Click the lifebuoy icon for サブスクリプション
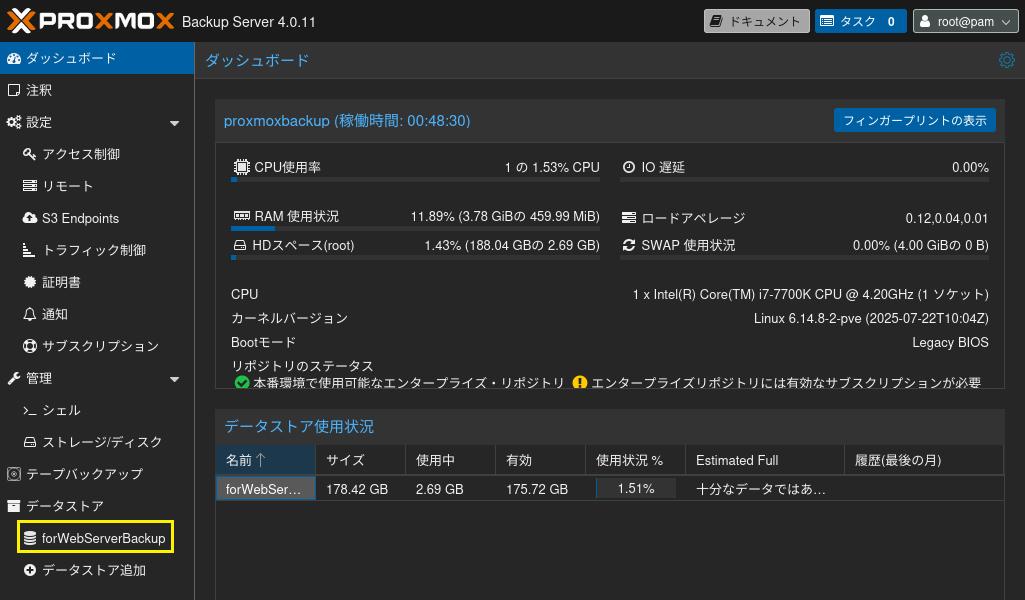 29,346
